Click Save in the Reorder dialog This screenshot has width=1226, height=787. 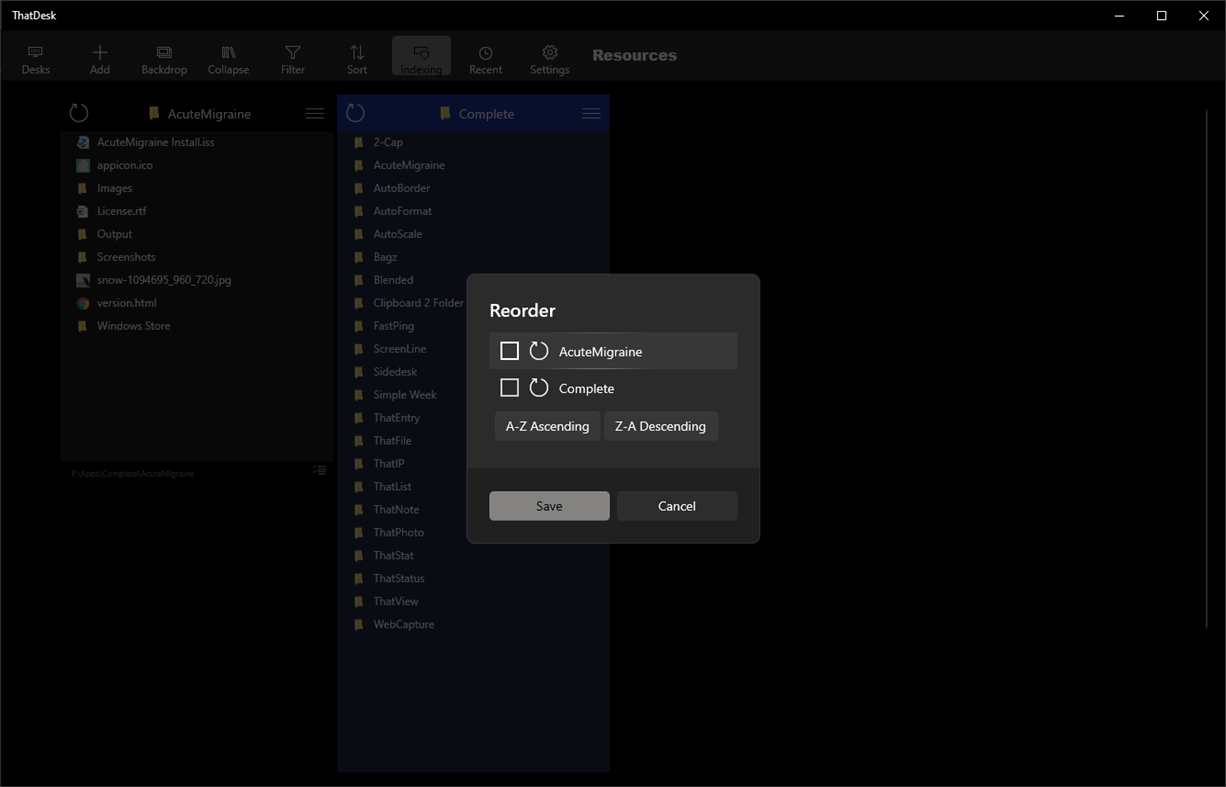[x=549, y=506]
